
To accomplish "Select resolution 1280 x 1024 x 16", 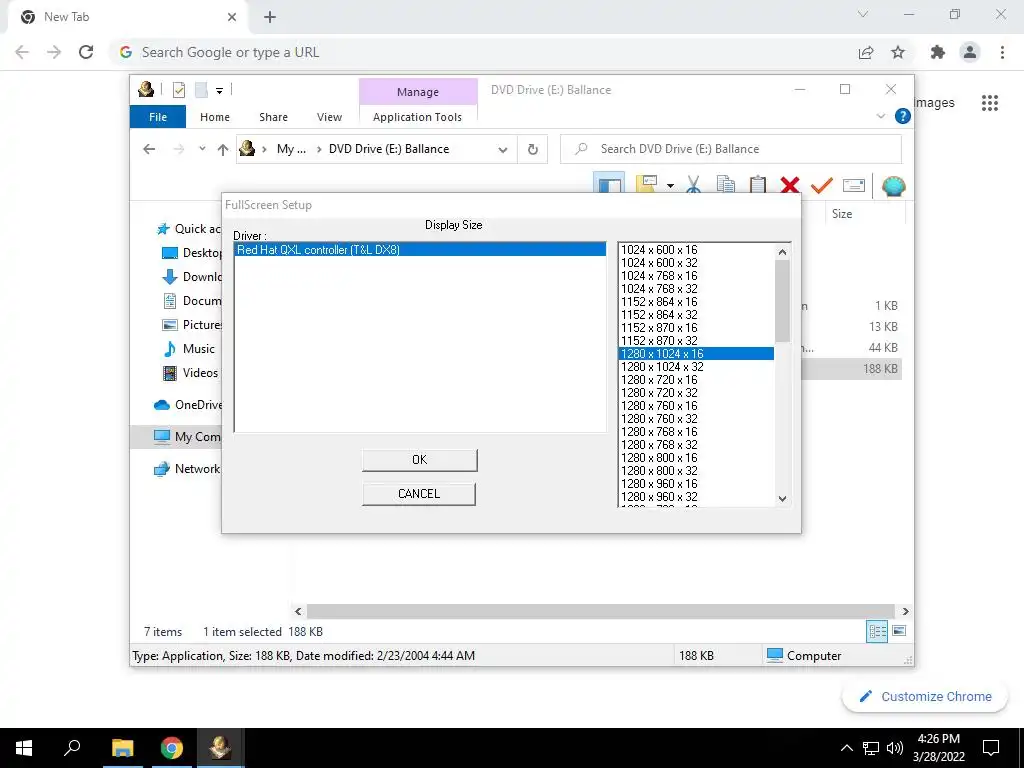I will [696, 354].
